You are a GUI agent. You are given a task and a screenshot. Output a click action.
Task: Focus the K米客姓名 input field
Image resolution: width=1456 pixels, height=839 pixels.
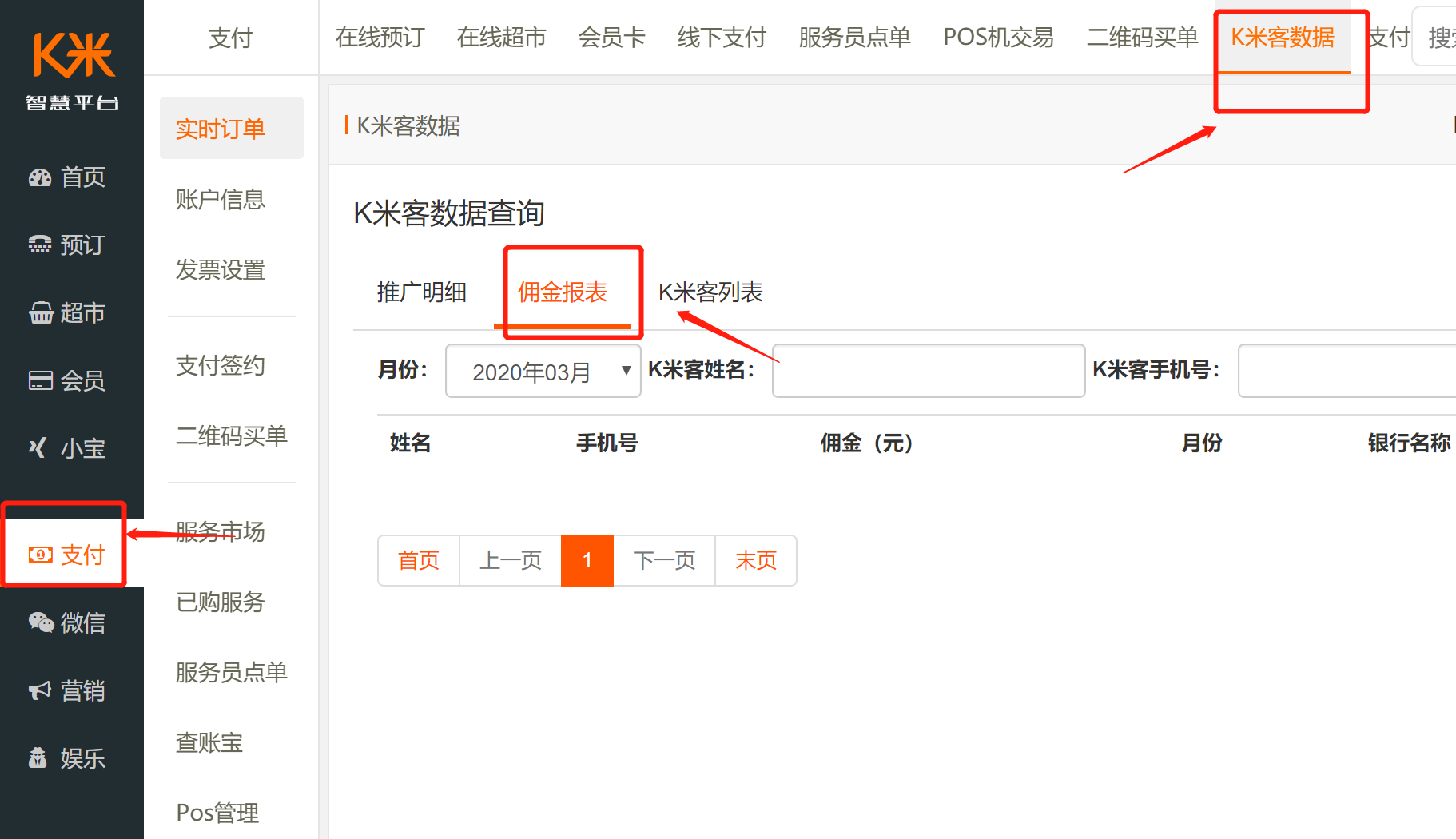(929, 371)
